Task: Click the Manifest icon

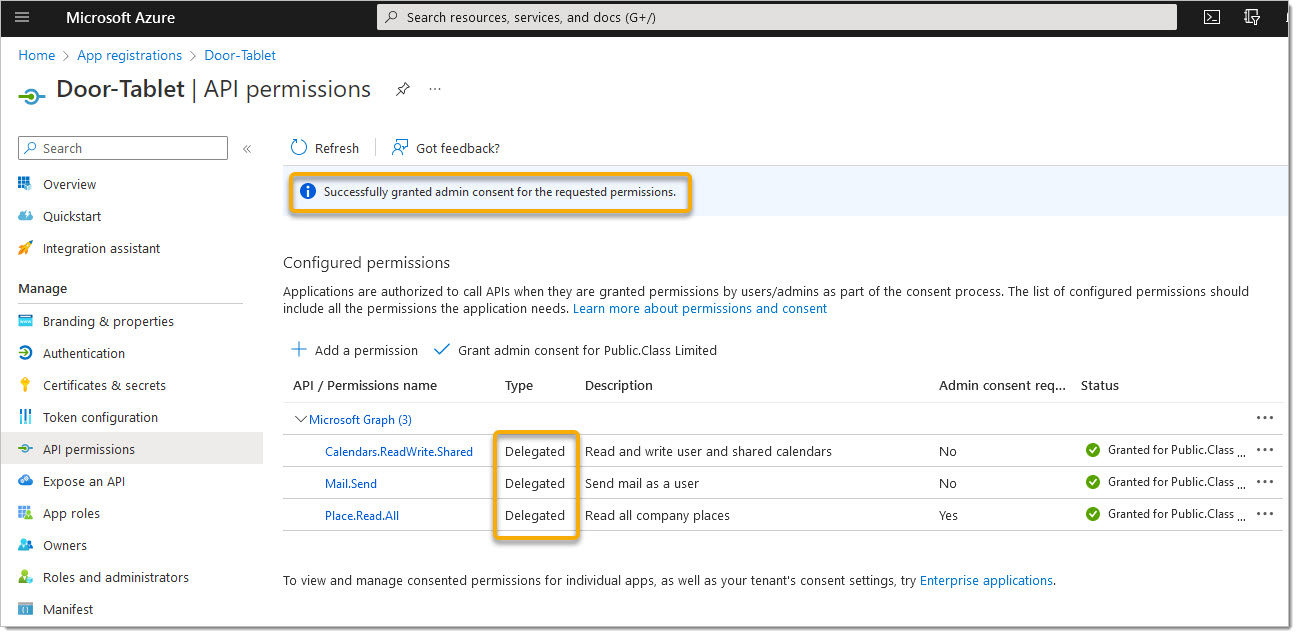Action: point(25,609)
